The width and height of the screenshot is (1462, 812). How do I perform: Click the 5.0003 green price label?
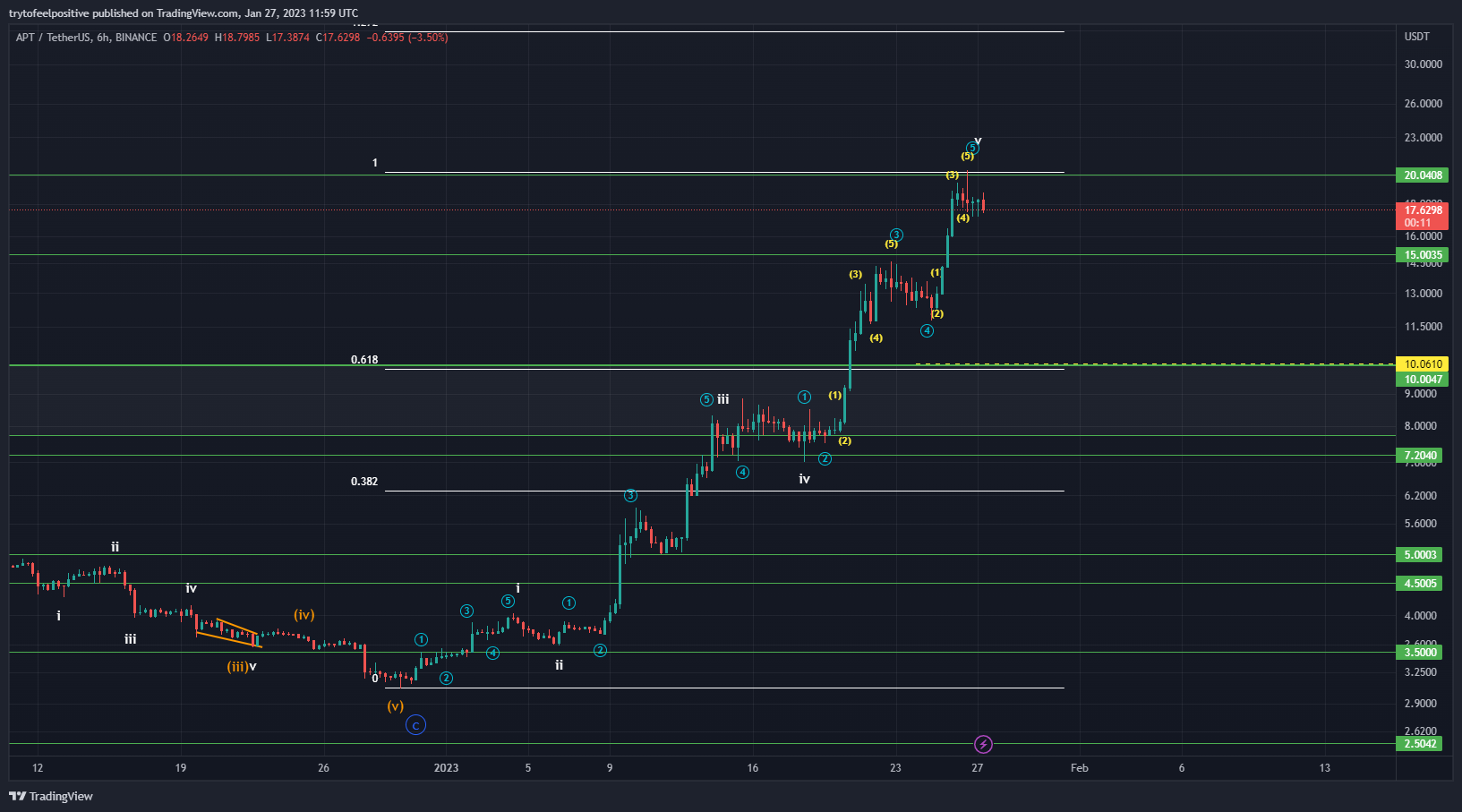tap(1420, 555)
